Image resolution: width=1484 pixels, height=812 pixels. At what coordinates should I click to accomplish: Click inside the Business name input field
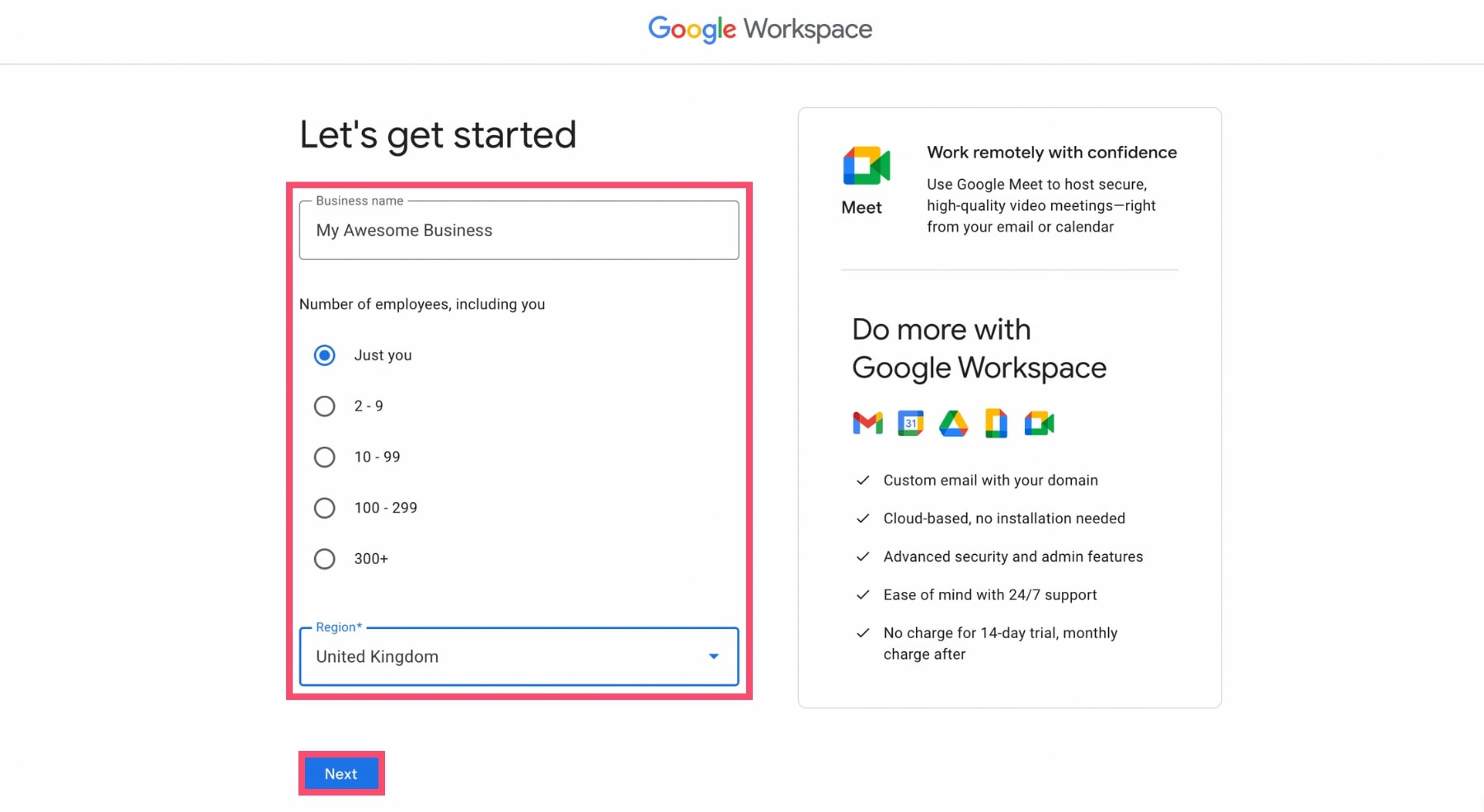tap(519, 230)
